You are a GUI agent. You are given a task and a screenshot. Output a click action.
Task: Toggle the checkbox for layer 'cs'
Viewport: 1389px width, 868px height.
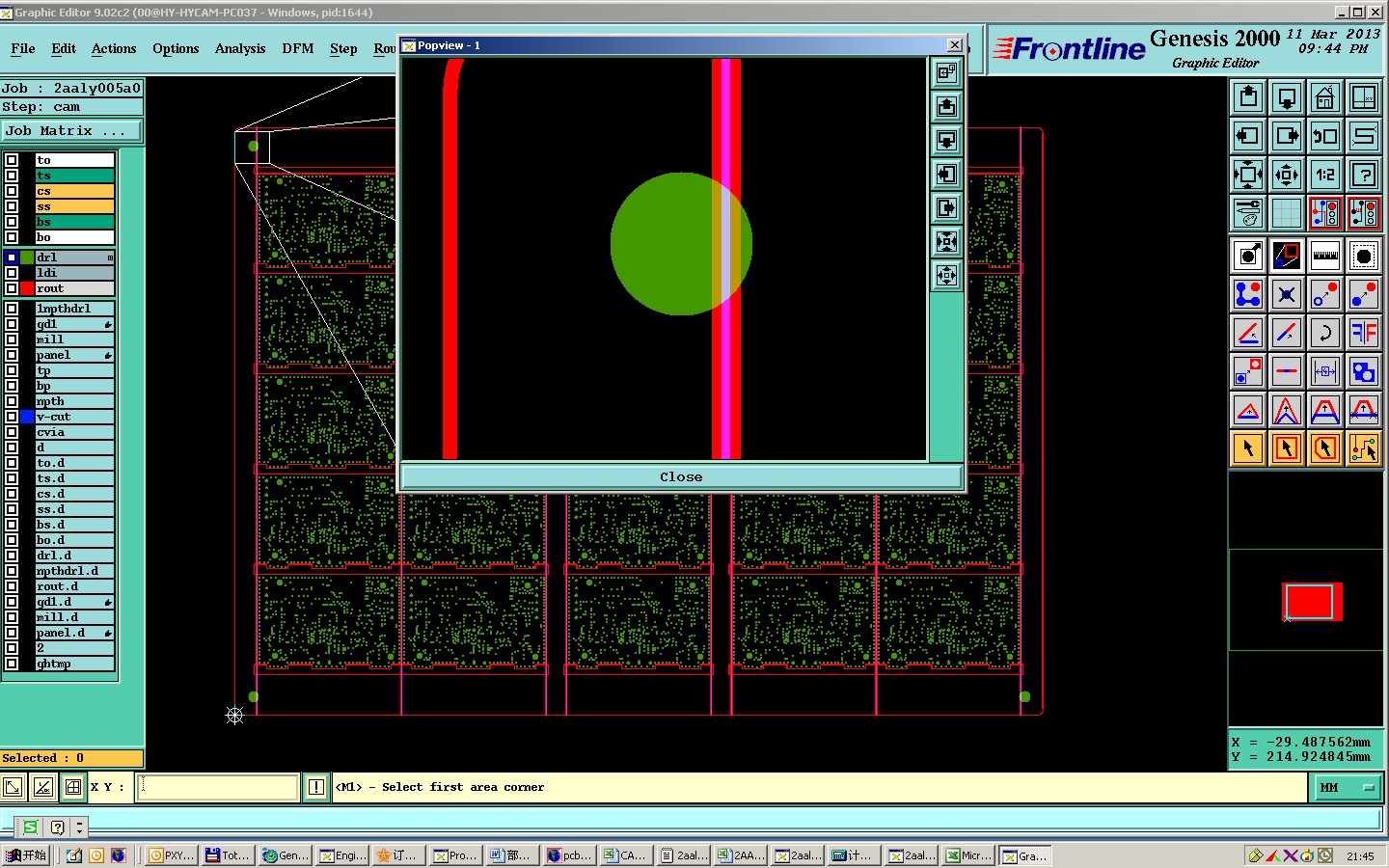(x=12, y=191)
